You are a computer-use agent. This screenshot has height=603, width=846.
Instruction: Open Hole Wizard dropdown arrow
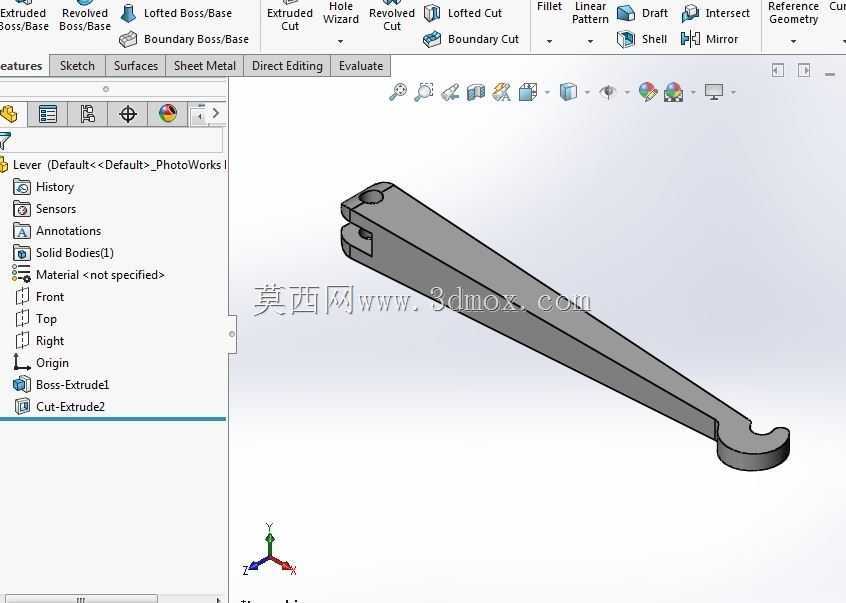tap(340, 41)
